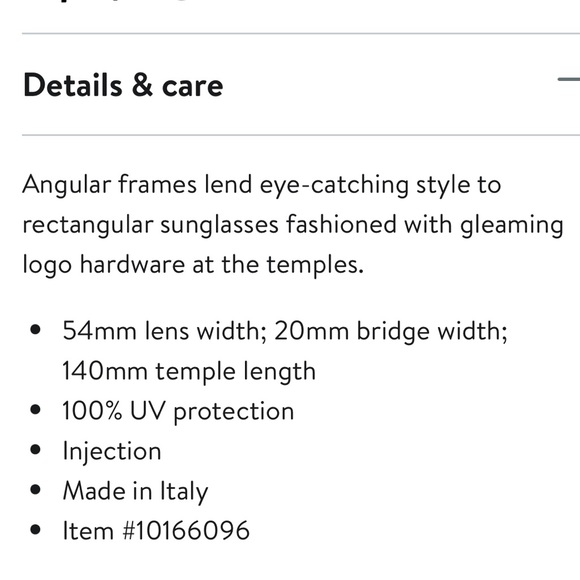Click the Angular frames description line
Image resolution: width=580 pixels, height=580 pixels.
pos(262,185)
